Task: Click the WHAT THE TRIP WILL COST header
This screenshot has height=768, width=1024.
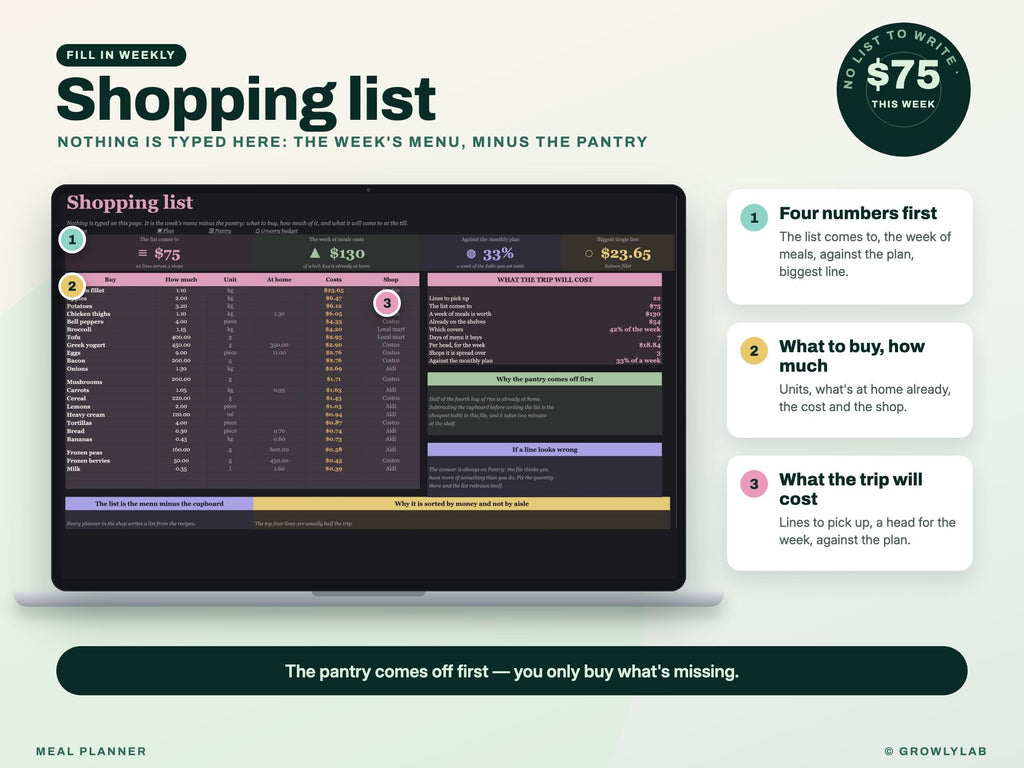Action: click(x=545, y=280)
